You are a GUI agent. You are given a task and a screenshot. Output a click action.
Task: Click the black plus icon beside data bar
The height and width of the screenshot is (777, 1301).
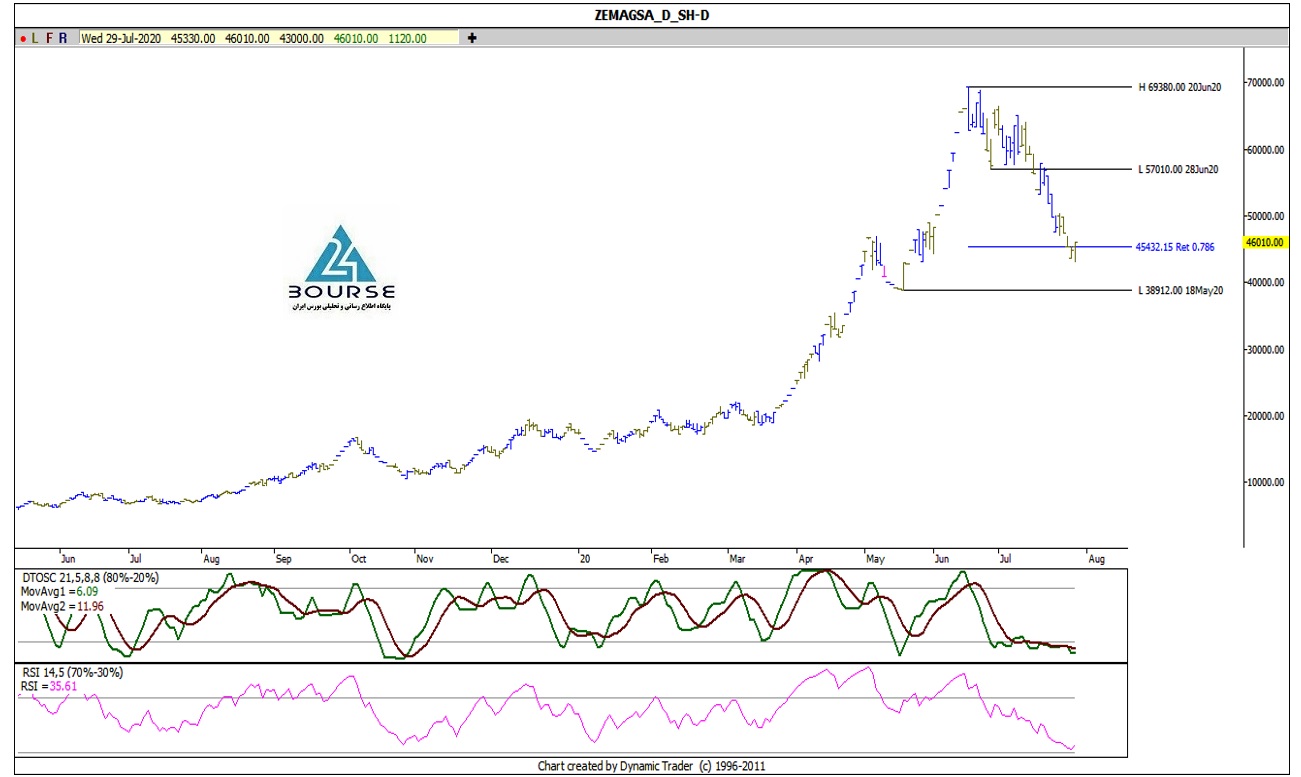[472, 38]
